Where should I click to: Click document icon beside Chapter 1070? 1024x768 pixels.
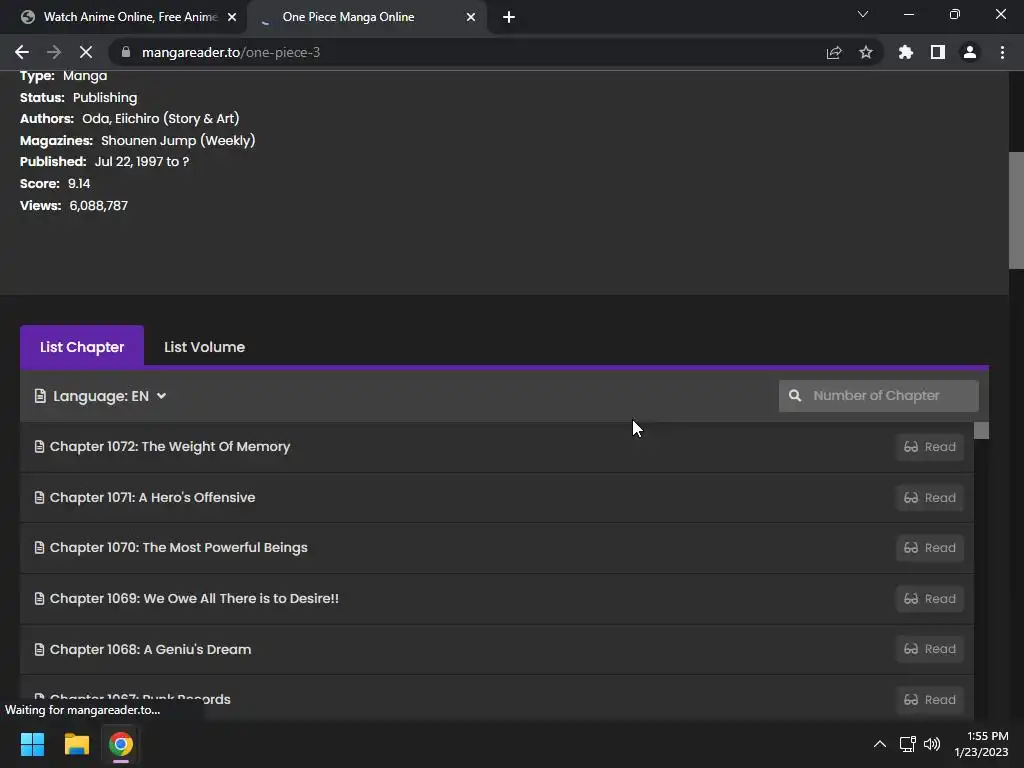point(39,548)
